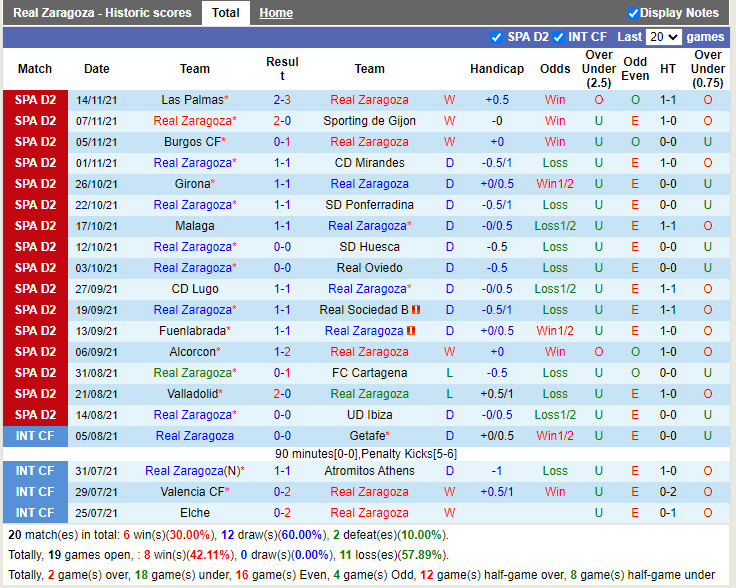This screenshot has height=588, width=736.
Task: Click SD Ponferradina team name
Action: click(369, 205)
